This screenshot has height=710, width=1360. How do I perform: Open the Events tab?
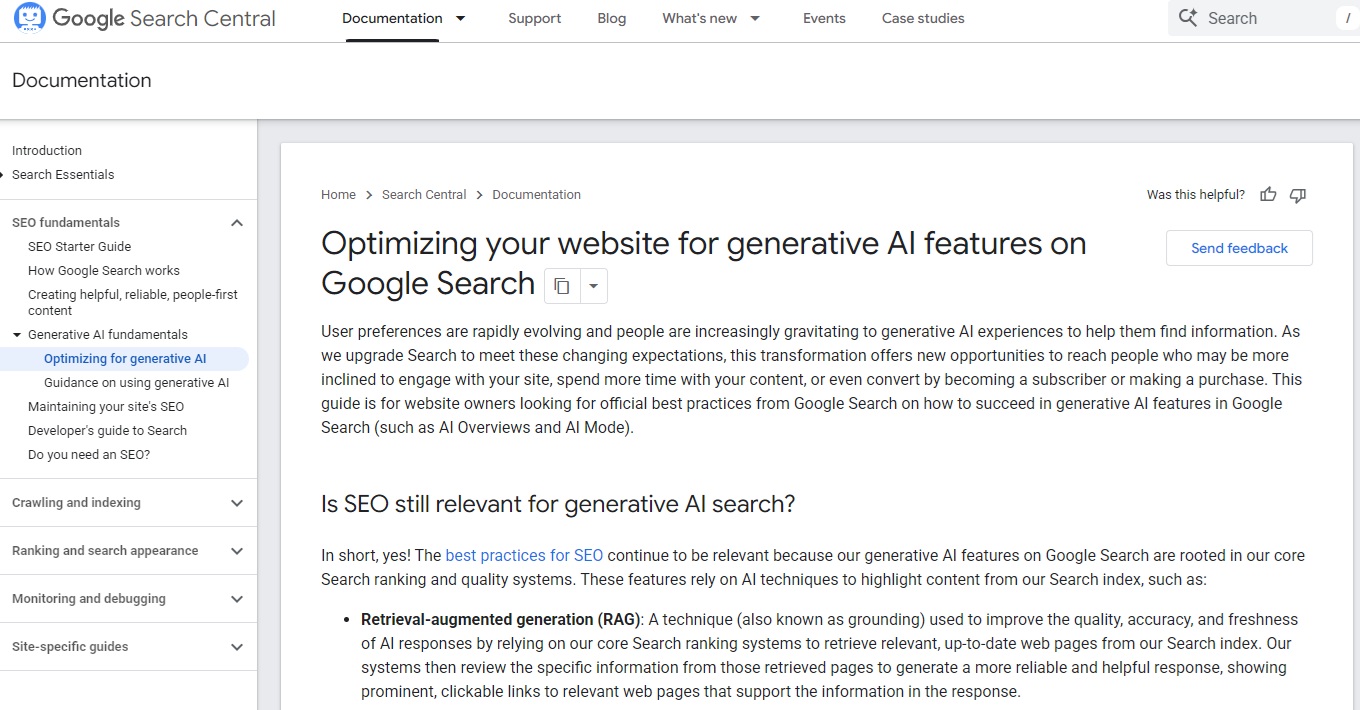[824, 18]
